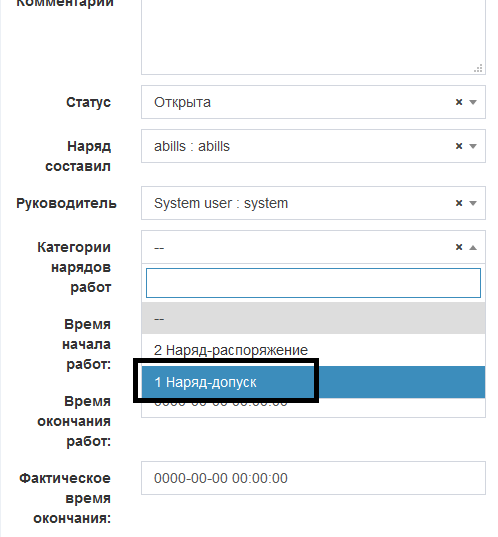Click the Фактическое время окончания date field
Screen dimensions: 498x537
(313, 478)
